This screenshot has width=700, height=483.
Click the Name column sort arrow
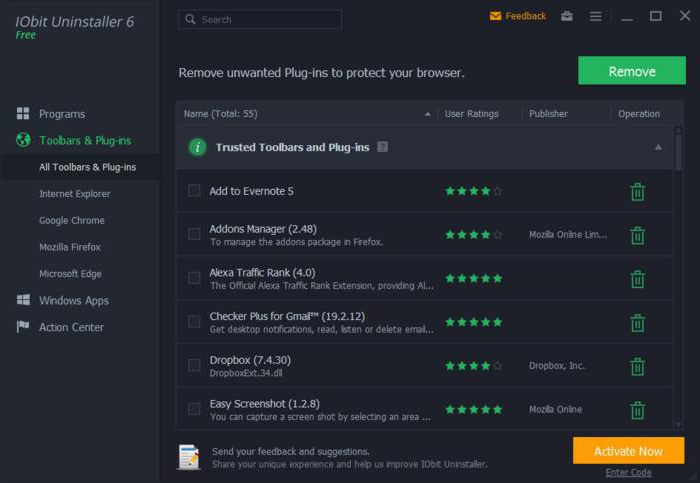coord(427,114)
